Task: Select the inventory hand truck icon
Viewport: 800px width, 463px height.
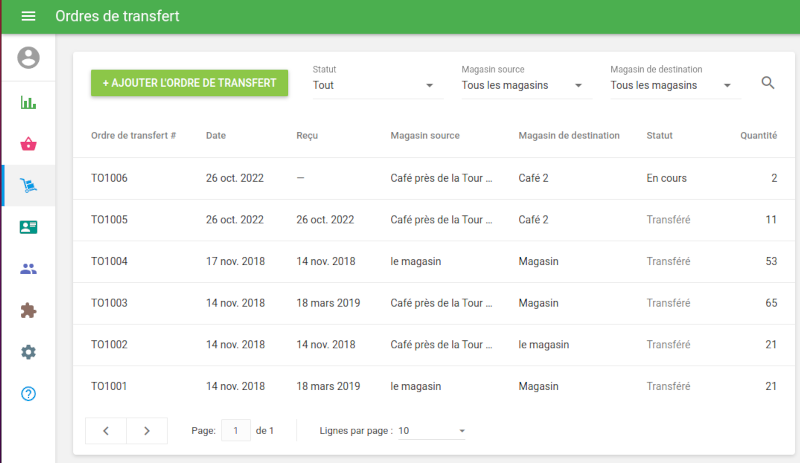Action: (28, 186)
